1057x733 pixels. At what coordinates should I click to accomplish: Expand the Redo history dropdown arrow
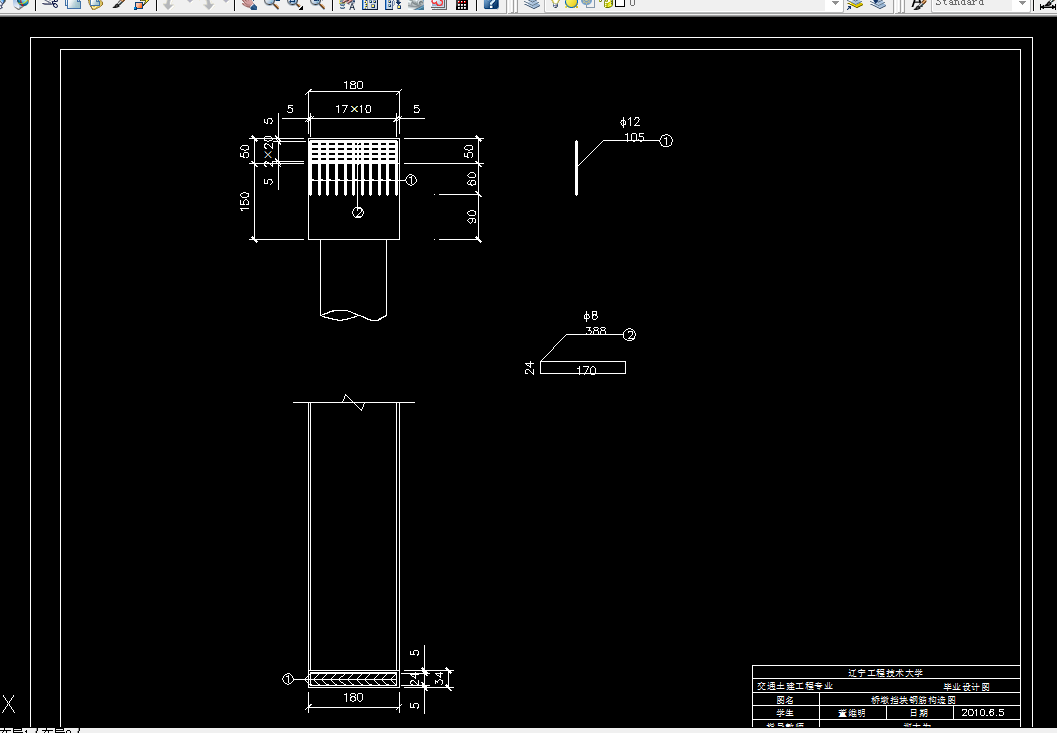pyautogui.click(x=226, y=3)
